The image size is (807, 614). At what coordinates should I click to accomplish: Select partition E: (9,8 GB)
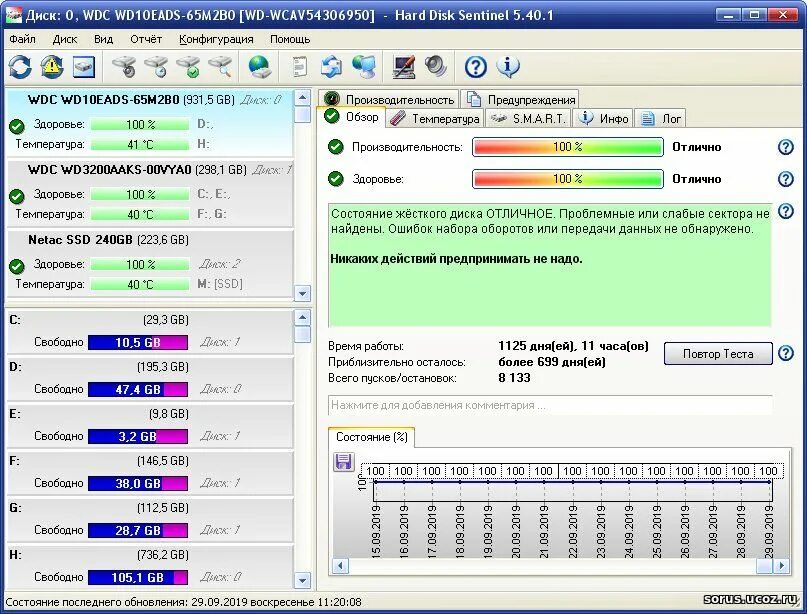[x=149, y=425]
